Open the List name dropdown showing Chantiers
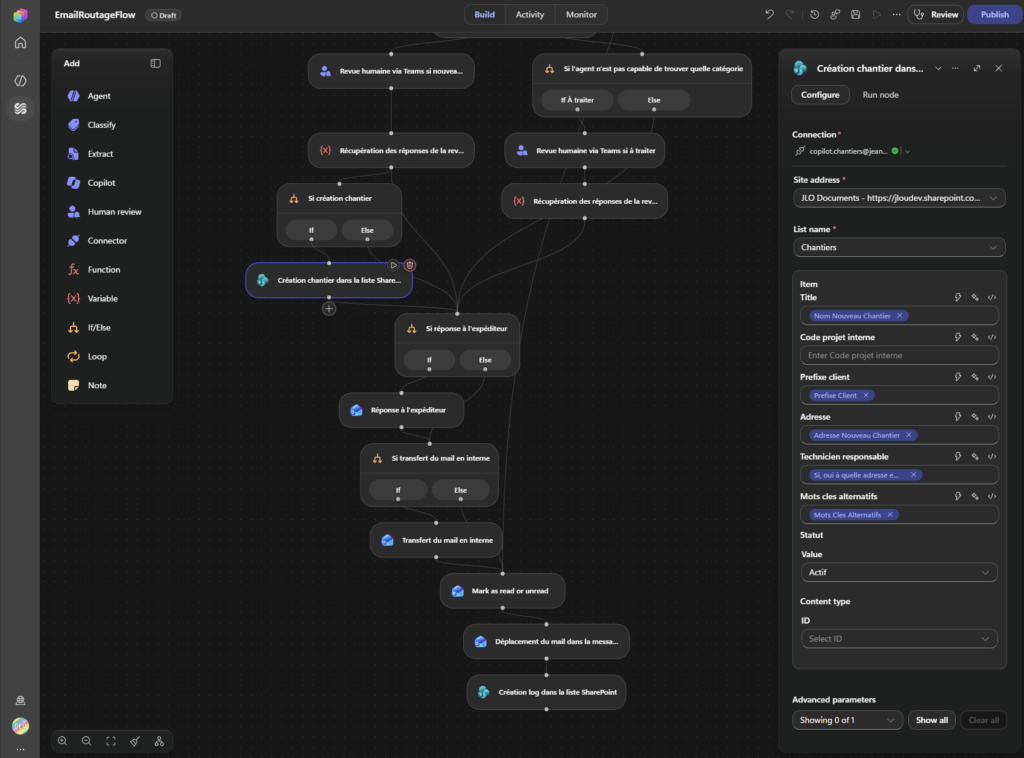Screen dimensions: 1024x758 (899, 247)
